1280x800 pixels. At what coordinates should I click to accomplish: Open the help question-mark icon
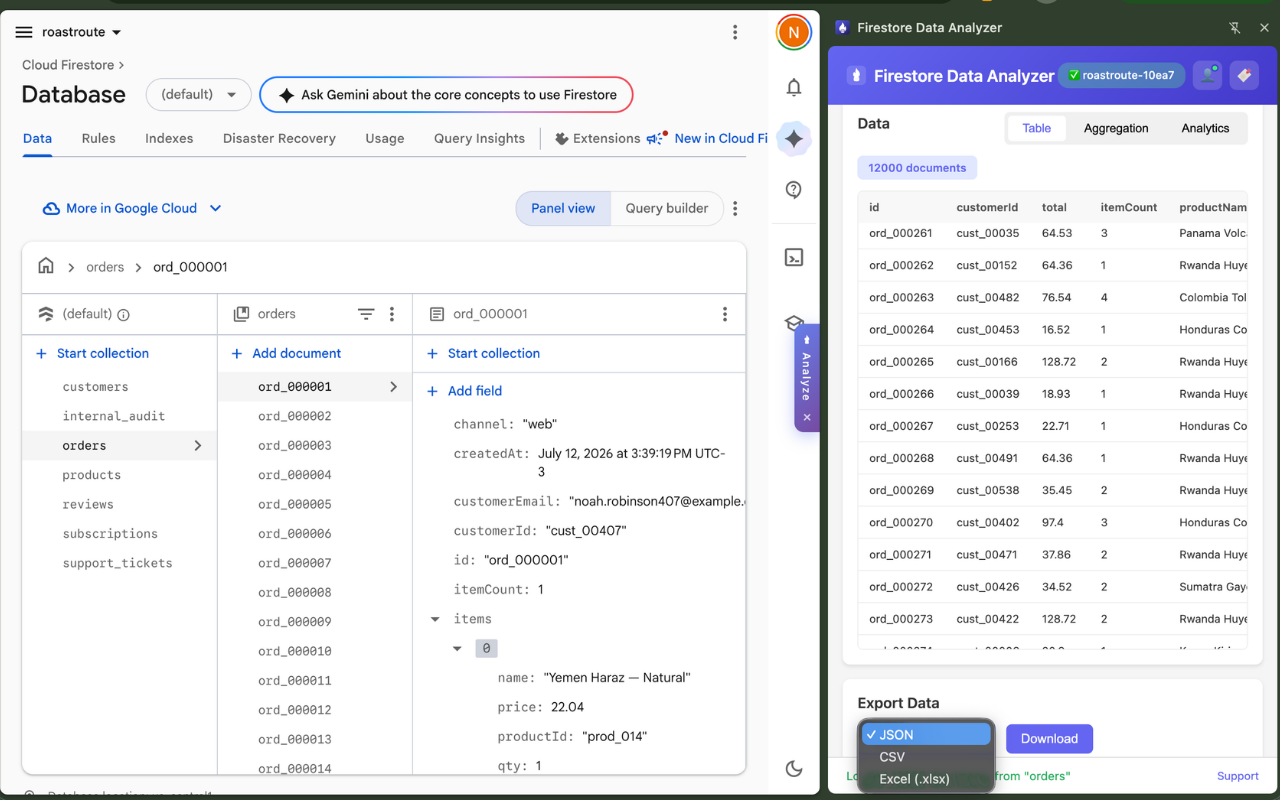(794, 190)
